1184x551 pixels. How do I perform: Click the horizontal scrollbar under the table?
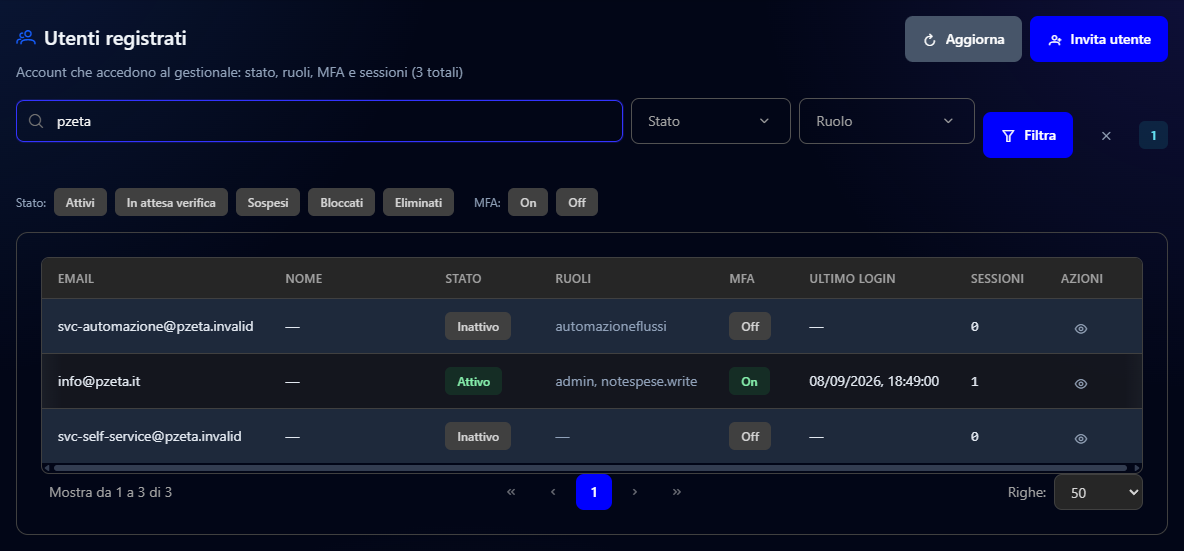[x=589, y=468]
